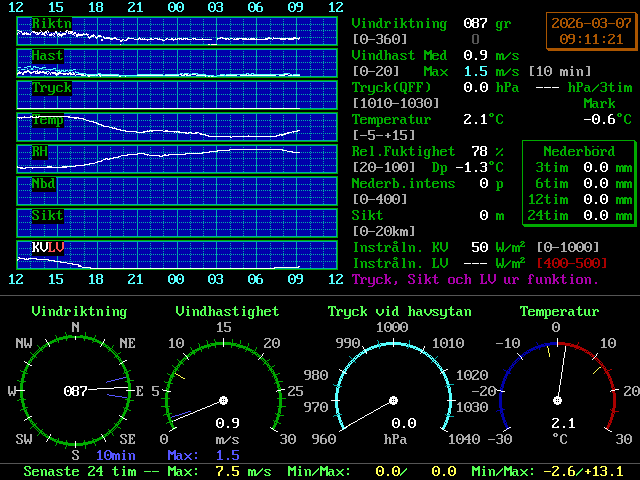Click the purple 'ur funktion' status message

tap(475, 280)
